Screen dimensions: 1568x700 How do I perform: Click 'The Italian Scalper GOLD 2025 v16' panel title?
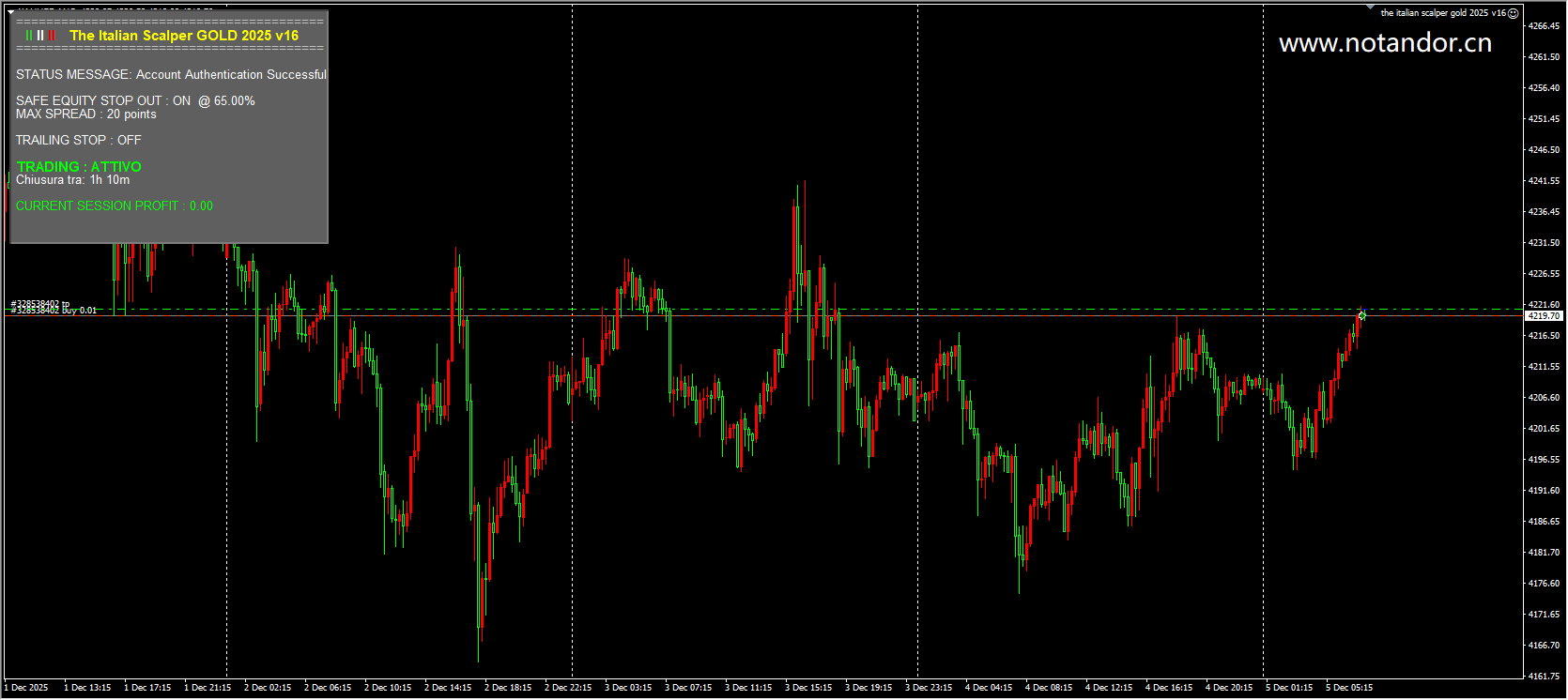(184, 36)
